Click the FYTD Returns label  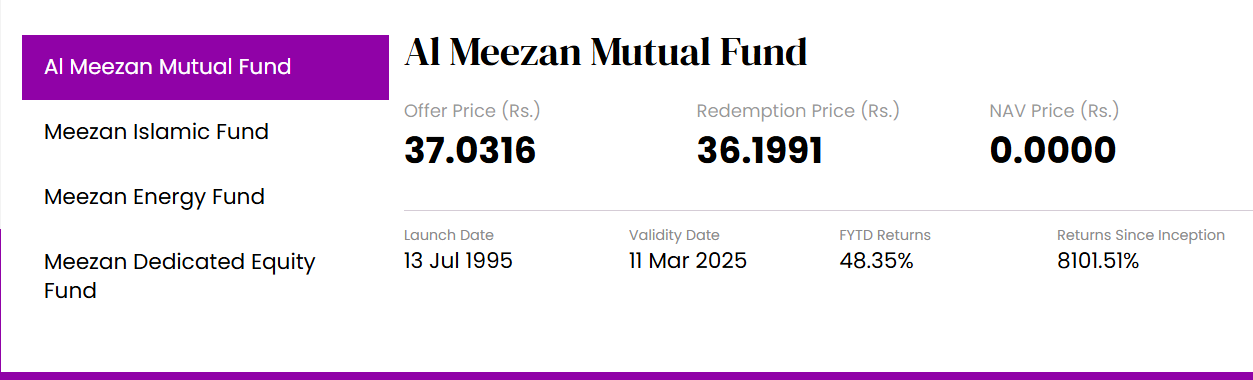(x=885, y=235)
